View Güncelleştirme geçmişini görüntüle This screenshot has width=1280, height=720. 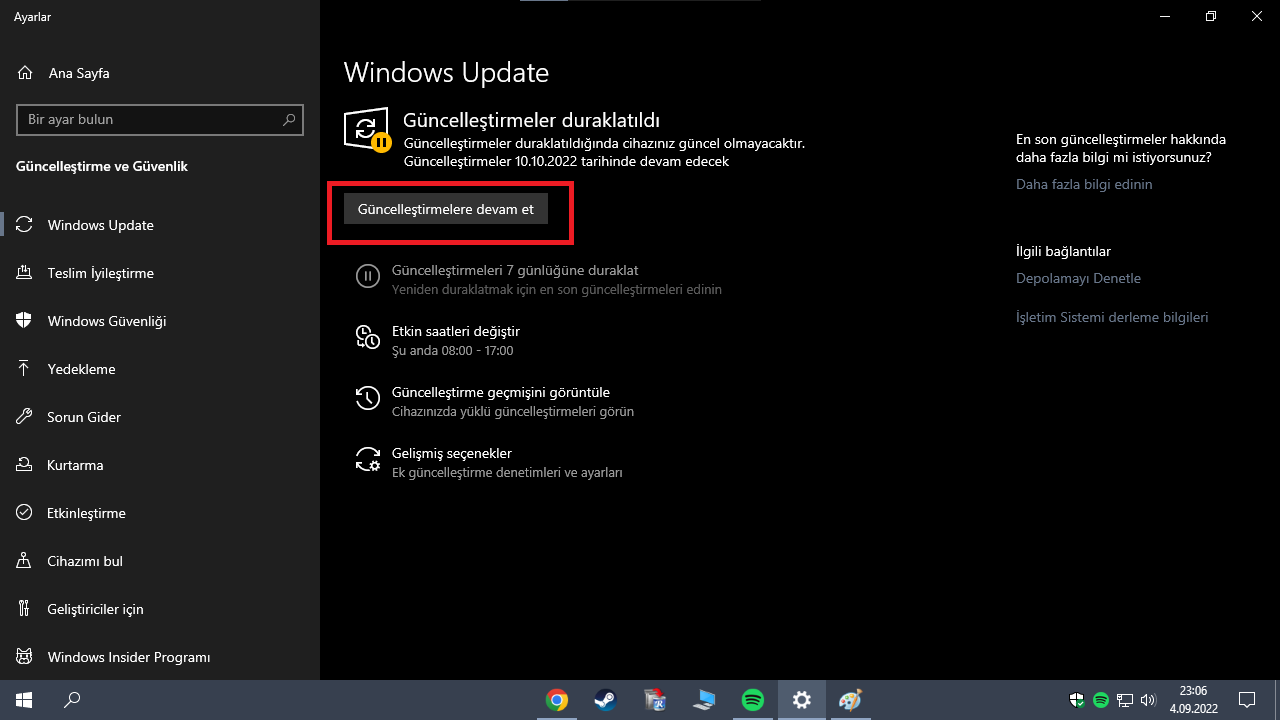point(495,401)
